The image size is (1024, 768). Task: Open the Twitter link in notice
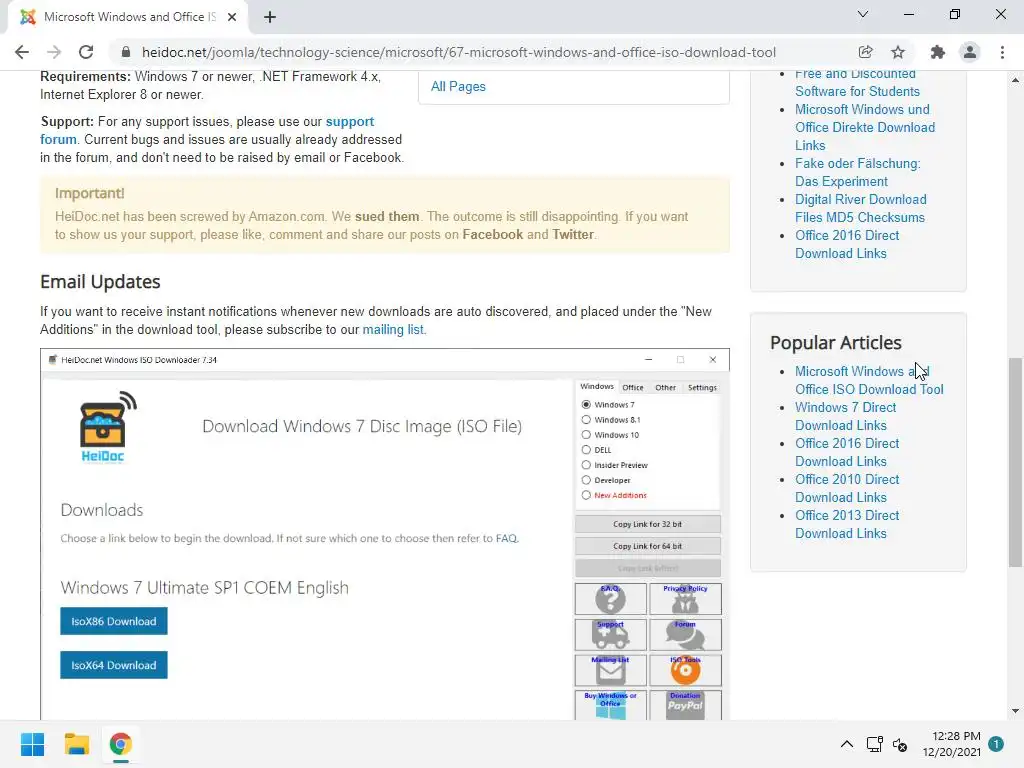pyautogui.click(x=573, y=234)
